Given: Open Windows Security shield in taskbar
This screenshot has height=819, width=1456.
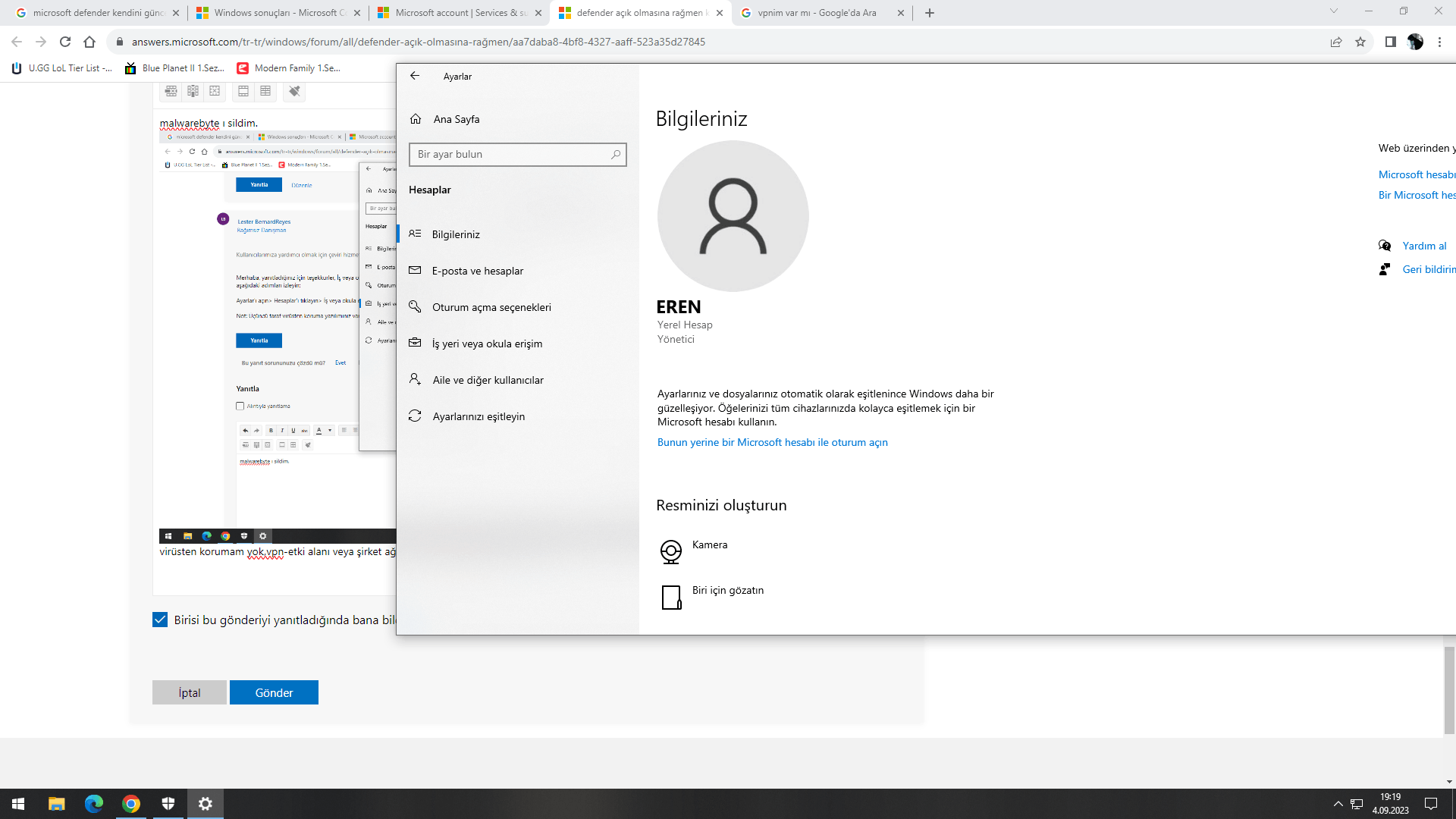Looking at the screenshot, I should point(168,804).
